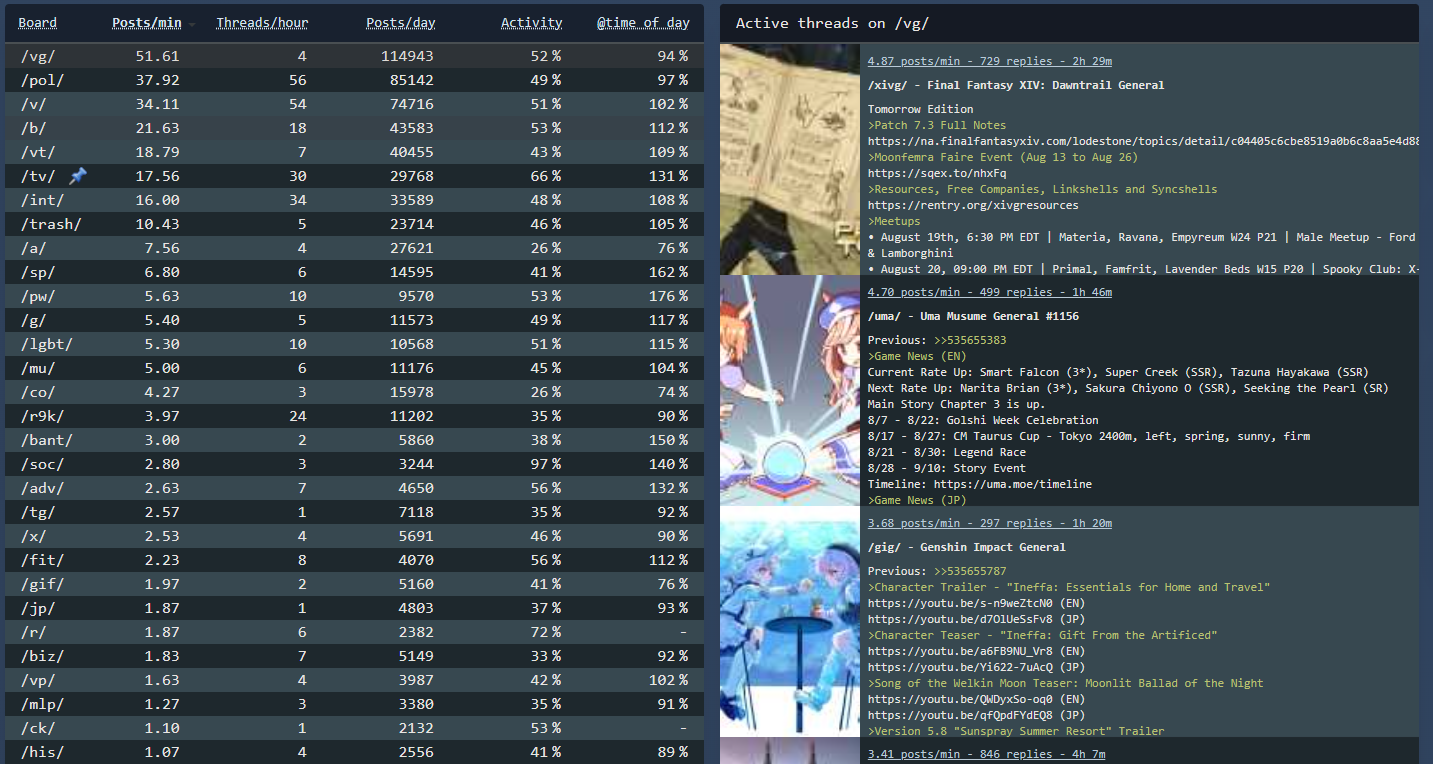Viewport: 1433px width, 764px height.
Task: Select the /bant/ board row
Action: 354,440
